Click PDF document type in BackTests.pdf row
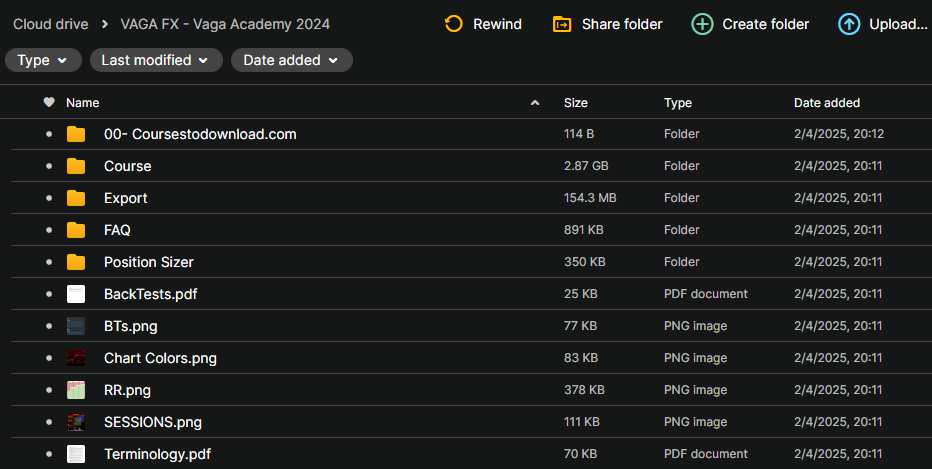932x469 pixels. point(706,294)
